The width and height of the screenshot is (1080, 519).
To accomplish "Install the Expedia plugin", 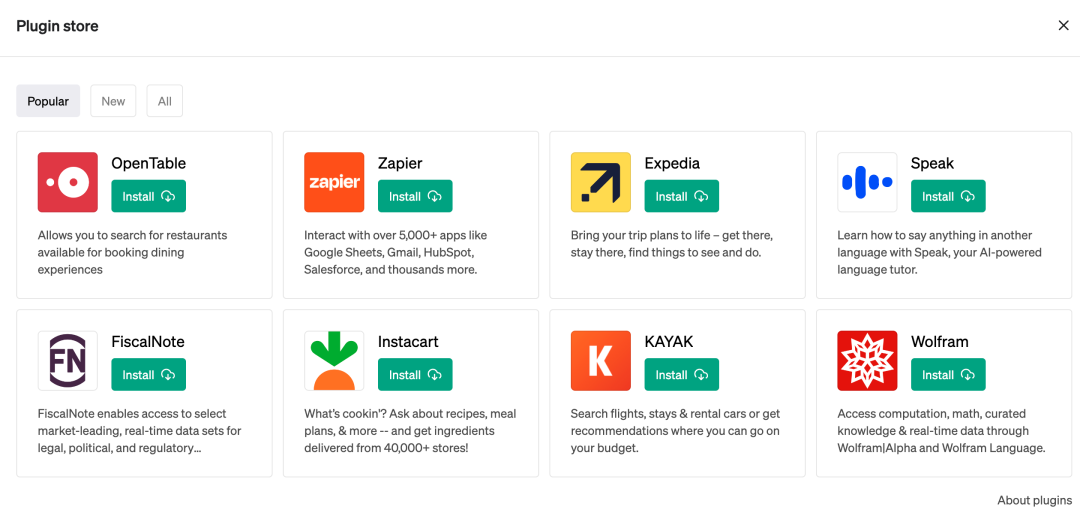I will tap(681, 197).
